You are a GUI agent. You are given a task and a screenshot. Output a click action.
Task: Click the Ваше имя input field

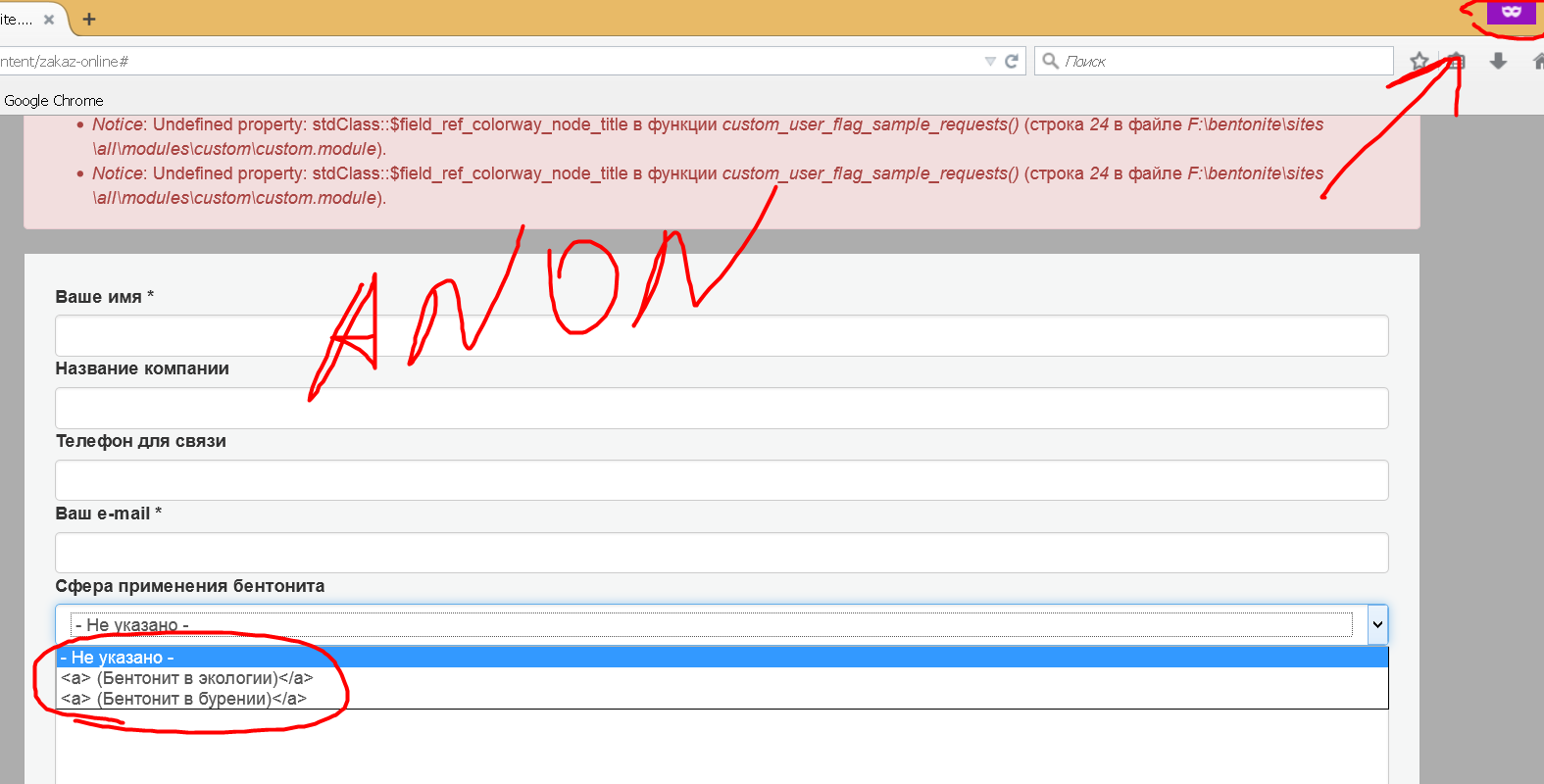coord(722,335)
